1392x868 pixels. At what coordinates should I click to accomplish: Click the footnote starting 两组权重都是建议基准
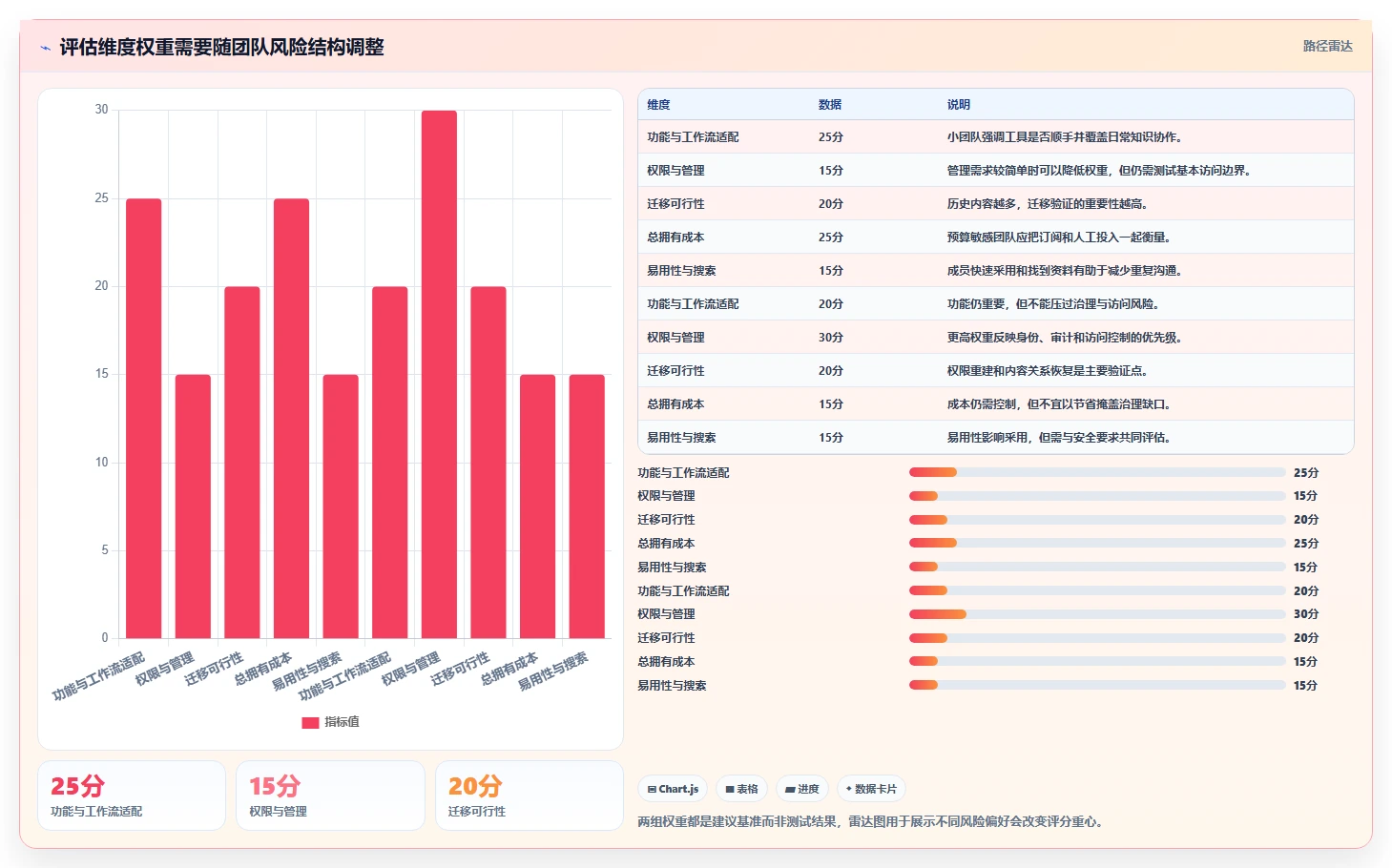(x=873, y=821)
